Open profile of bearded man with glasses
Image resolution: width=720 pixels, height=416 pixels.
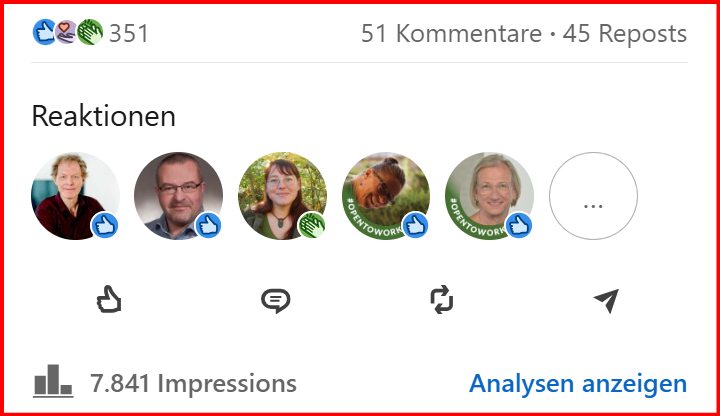pos(179,196)
